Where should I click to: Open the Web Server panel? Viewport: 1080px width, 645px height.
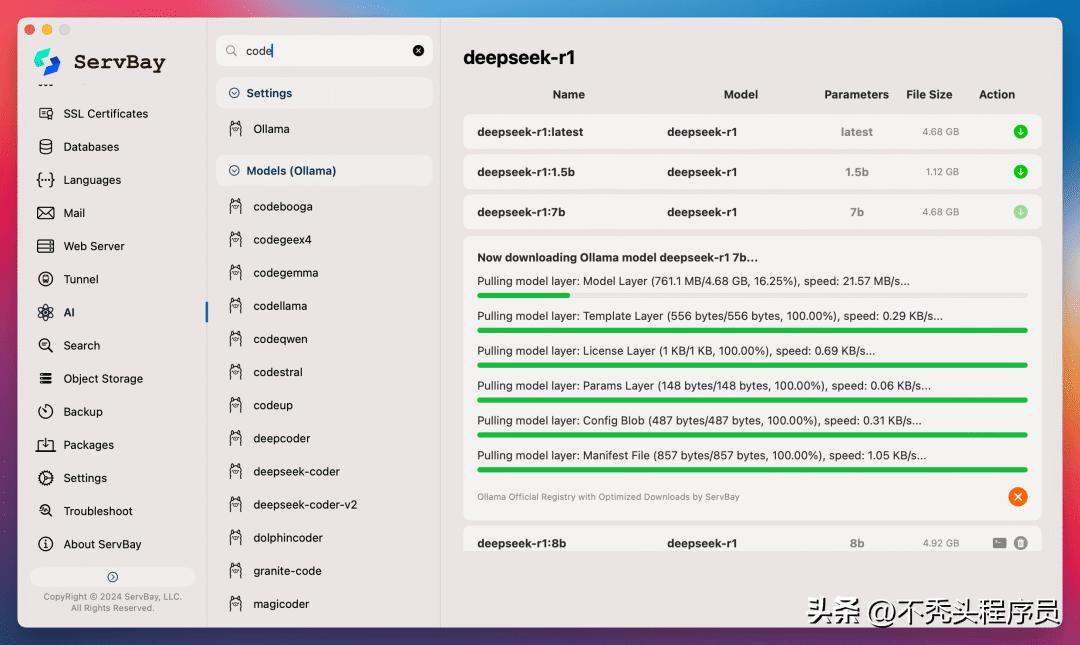[x=92, y=245]
